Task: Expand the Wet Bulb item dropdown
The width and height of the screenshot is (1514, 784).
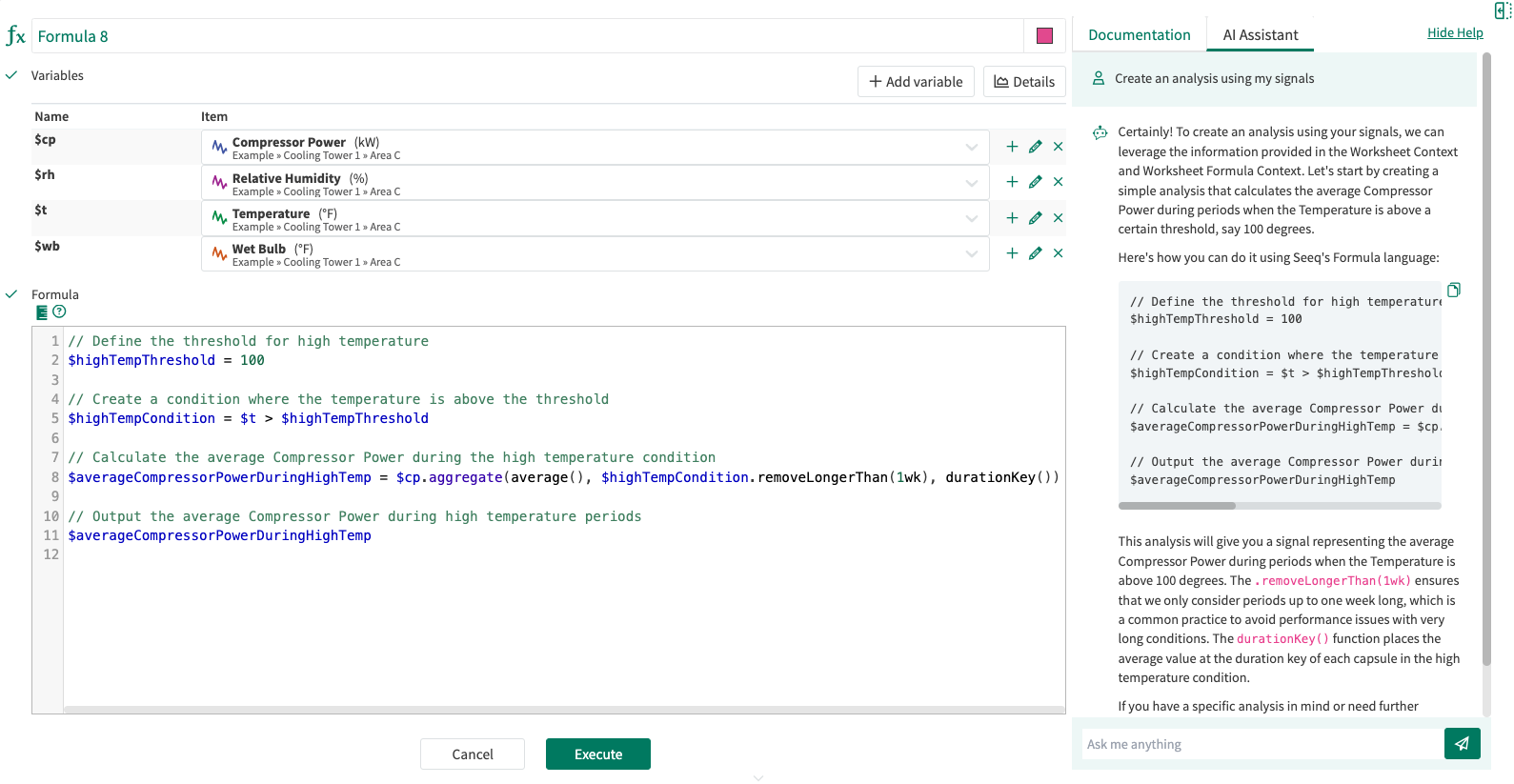Action: pos(971,254)
